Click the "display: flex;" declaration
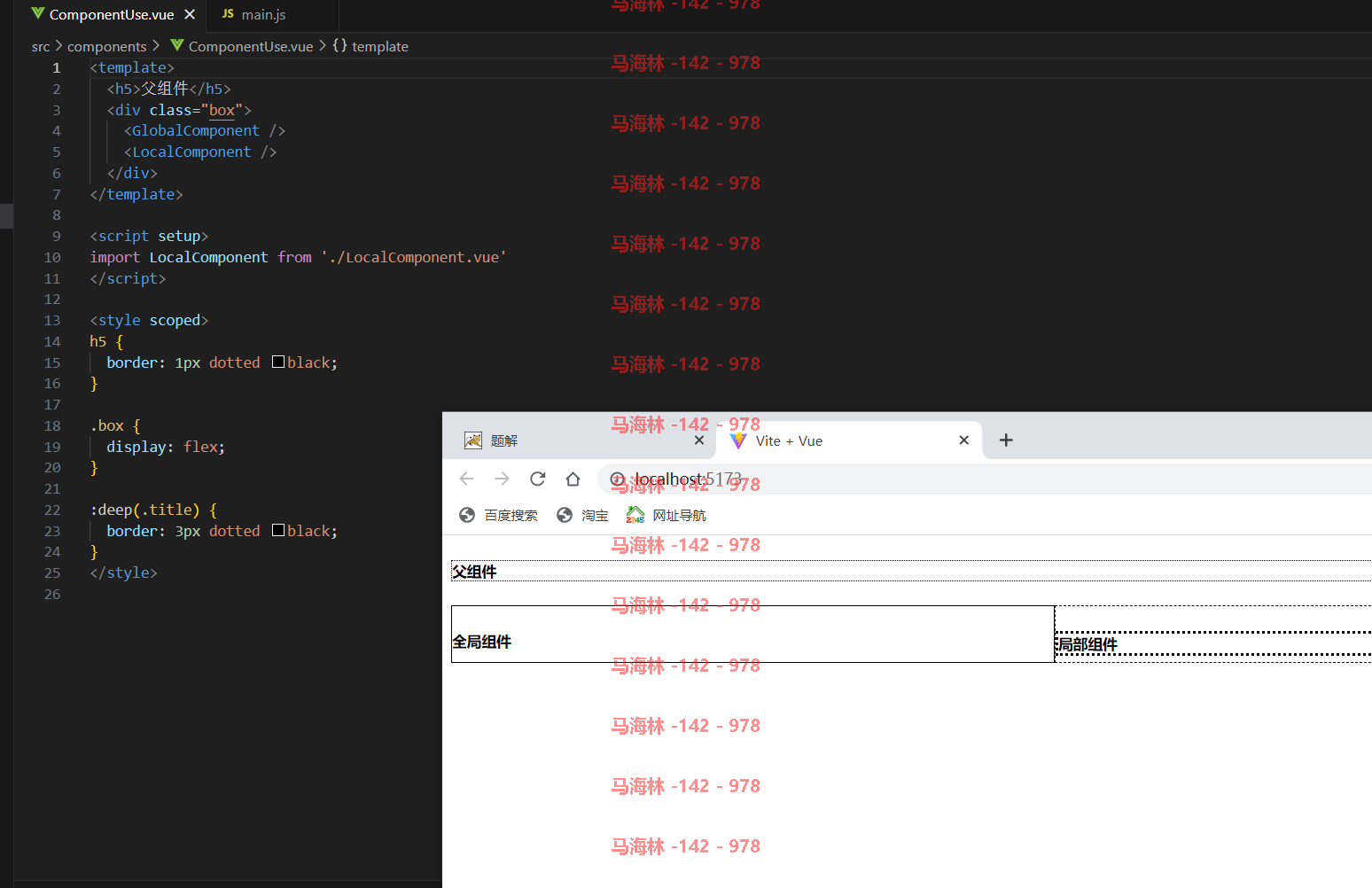Image resolution: width=1372 pixels, height=888 pixels. click(166, 447)
